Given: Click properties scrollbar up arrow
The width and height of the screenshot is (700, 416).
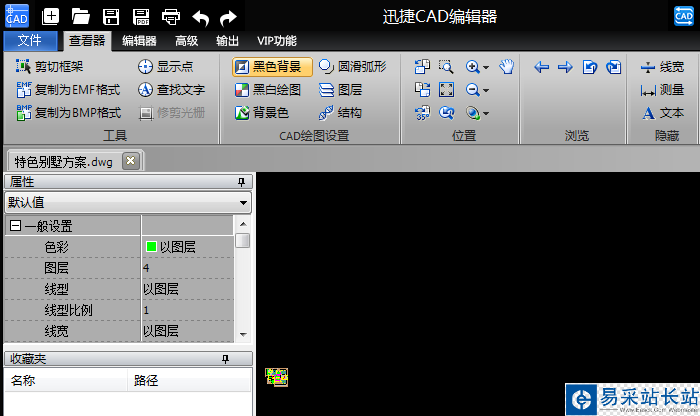Looking at the screenshot, I should click(243, 224).
